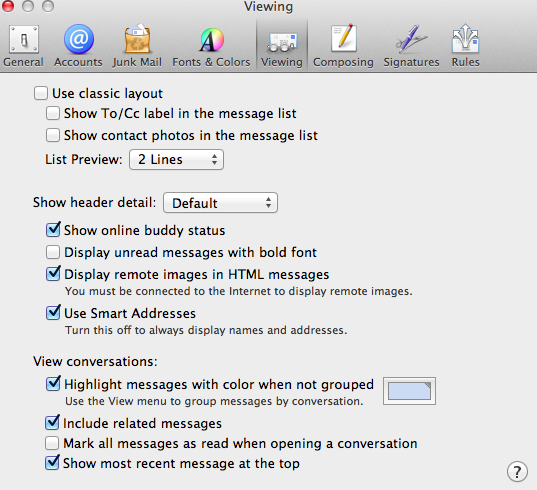537x490 pixels.
Task: Enable Show To/Cc label checkbox
Action: tap(53, 113)
